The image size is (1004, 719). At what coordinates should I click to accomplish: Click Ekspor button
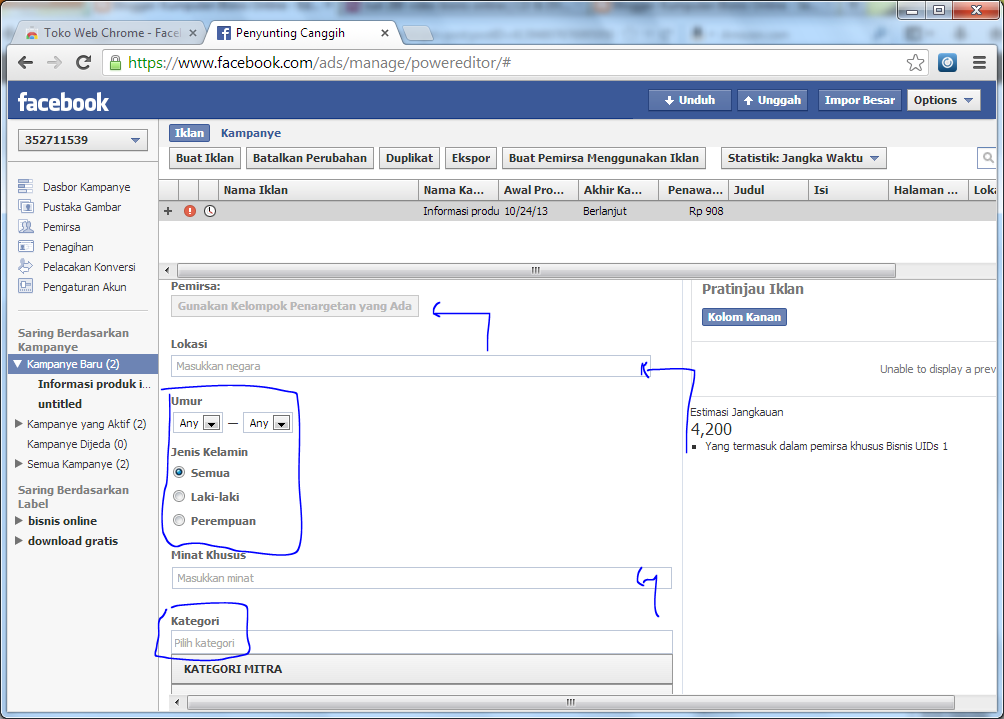(471, 158)
